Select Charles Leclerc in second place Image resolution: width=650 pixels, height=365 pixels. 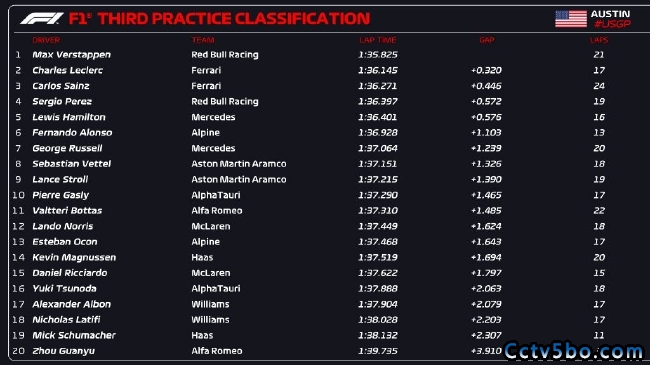click(x=68, y=71)
